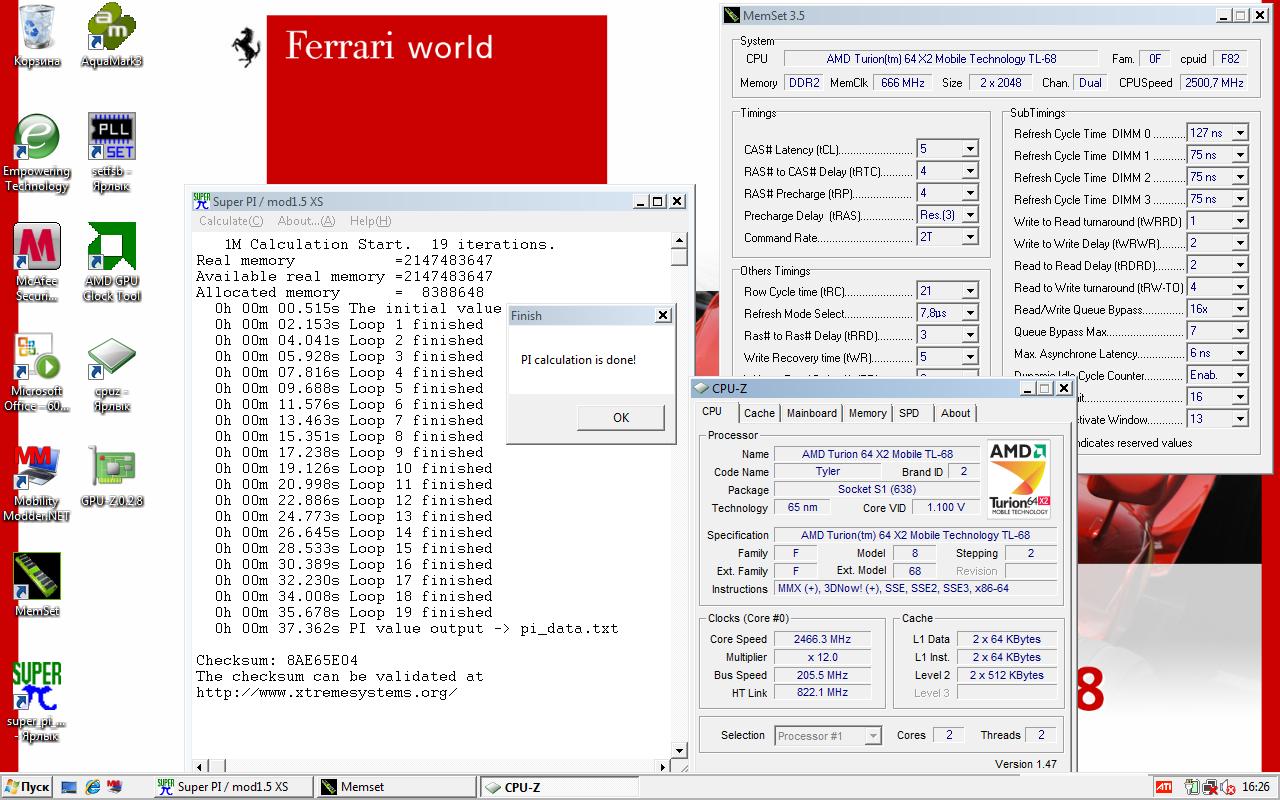Open Microsoft Office 60 desktop shortcut

point(37,373)
